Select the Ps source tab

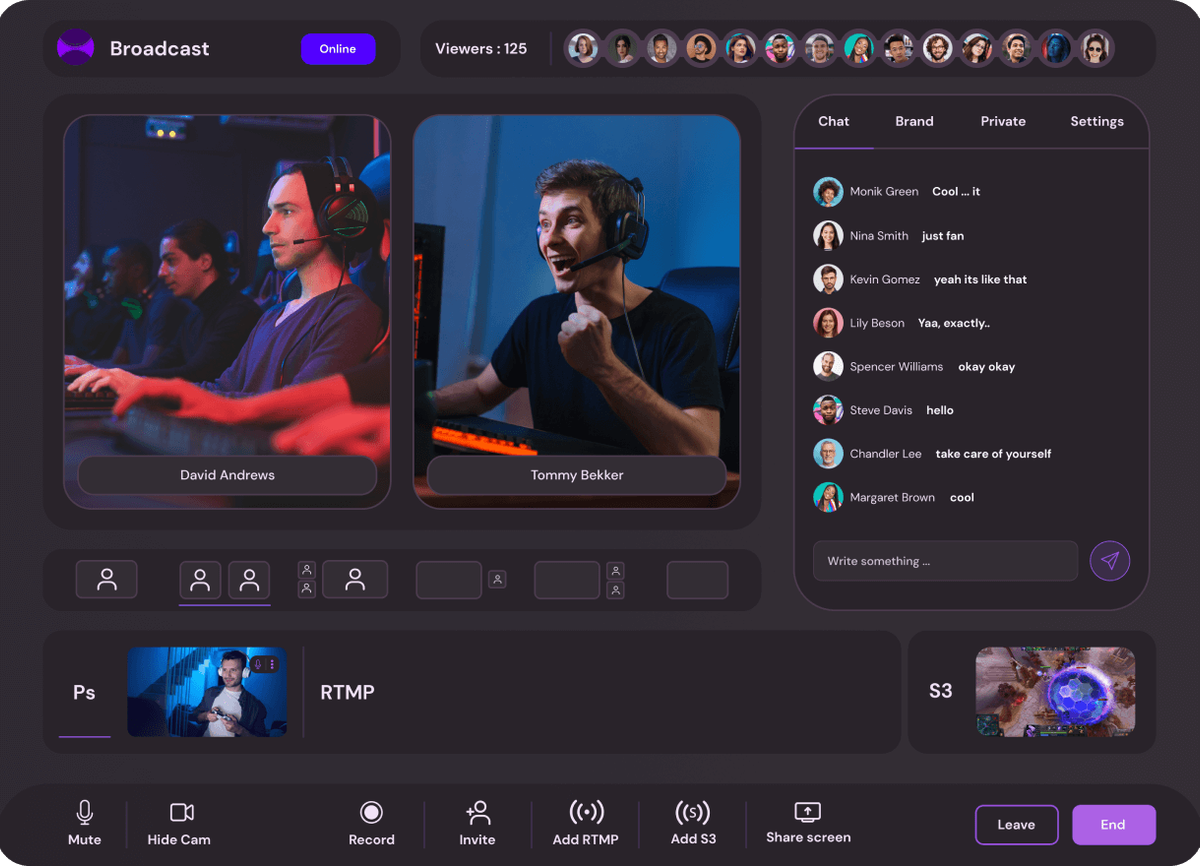(84, 692)
